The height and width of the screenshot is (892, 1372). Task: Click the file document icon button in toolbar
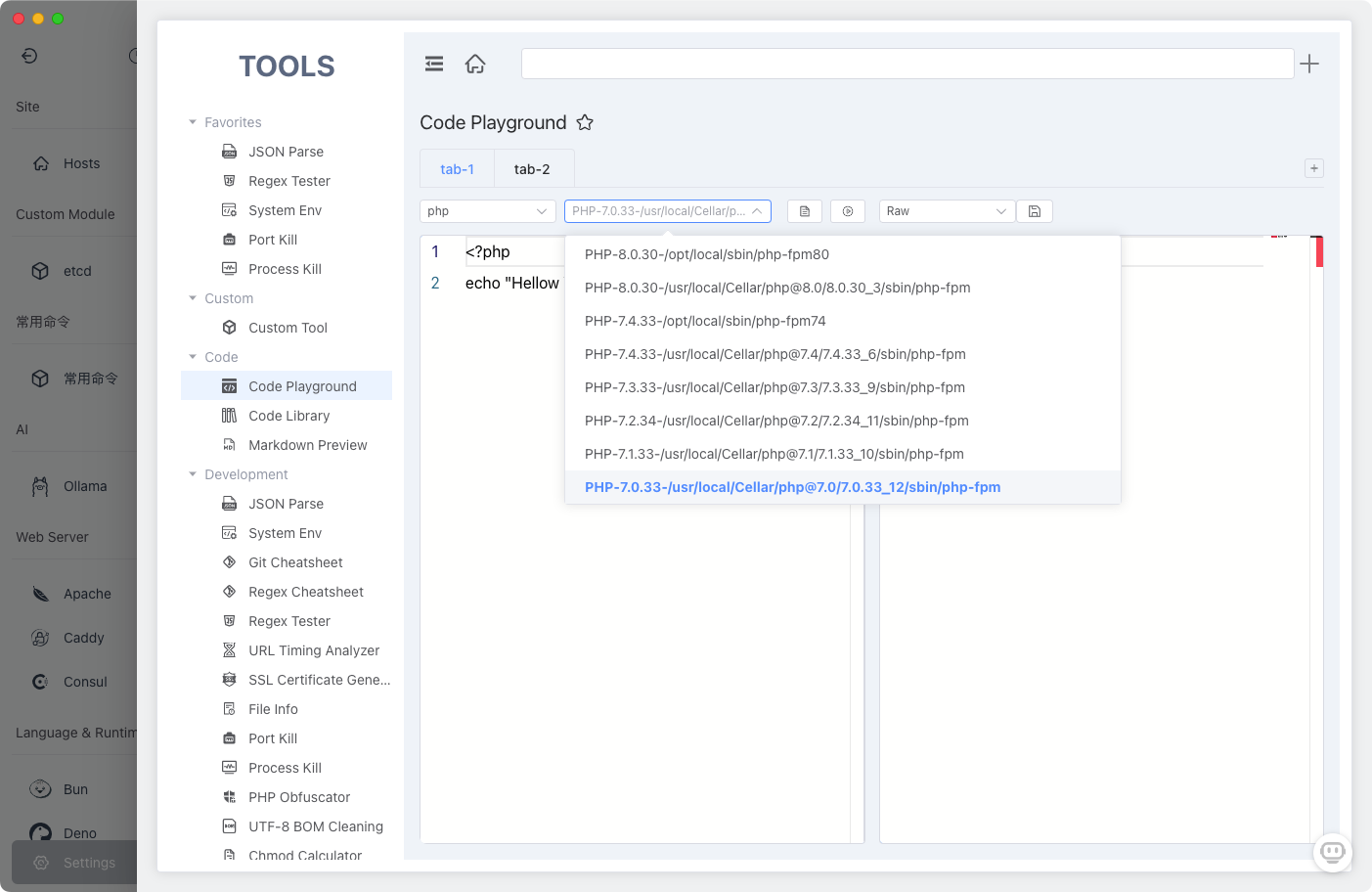point(805,211)
